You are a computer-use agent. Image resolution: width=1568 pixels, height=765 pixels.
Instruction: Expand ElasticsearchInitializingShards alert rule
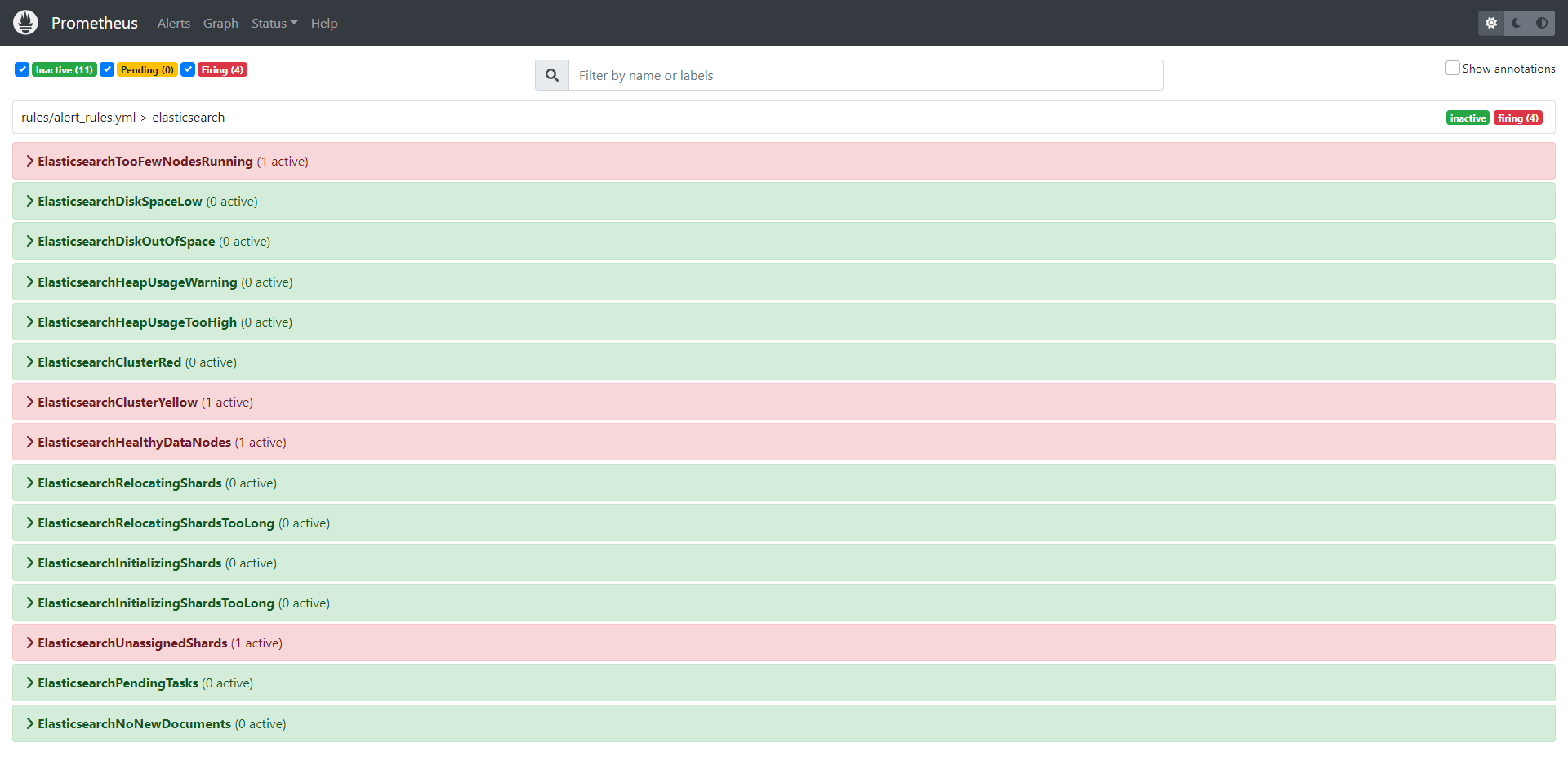tap(784, 563)
